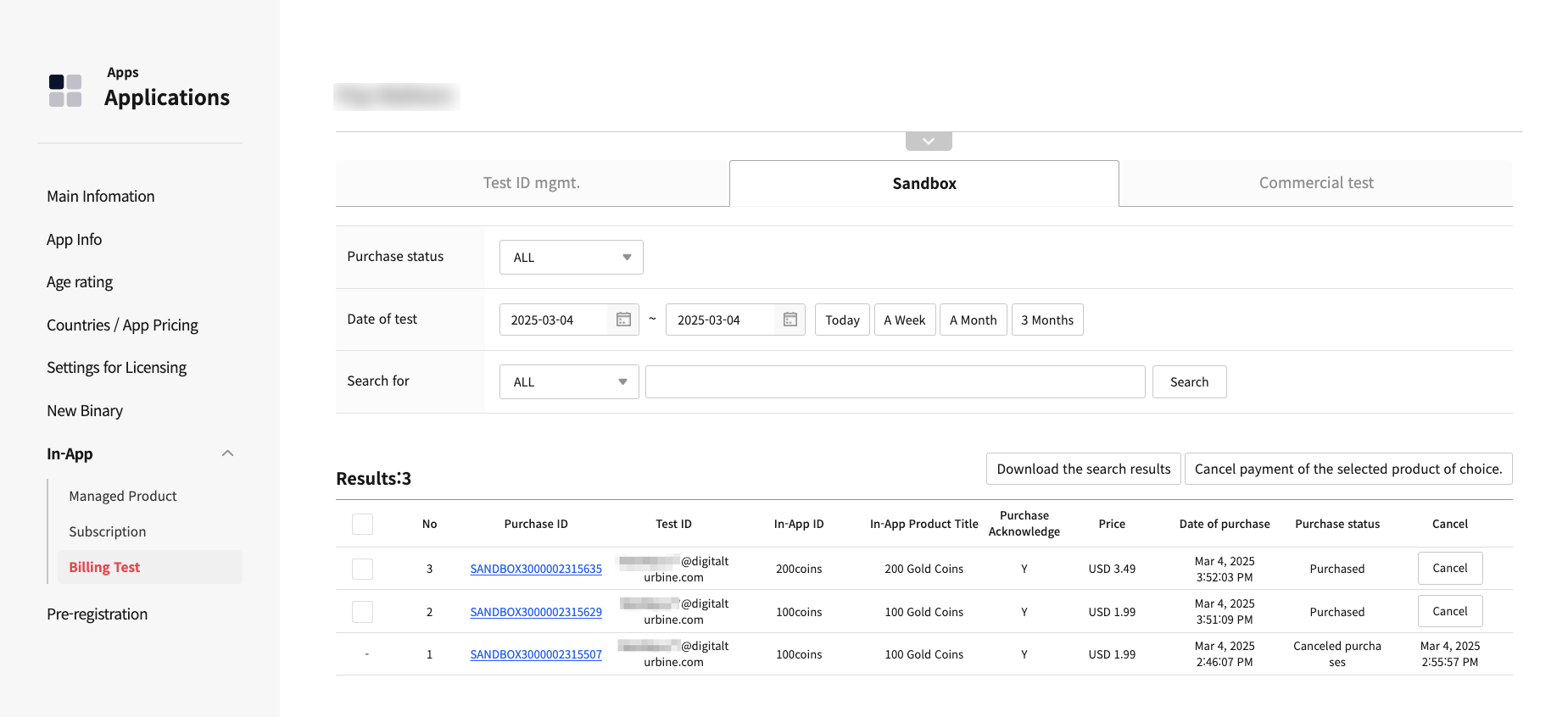Switch to the Test ID mgmt. tab
This screenshot has width=1568, height=717.
[x=532, y=183]
